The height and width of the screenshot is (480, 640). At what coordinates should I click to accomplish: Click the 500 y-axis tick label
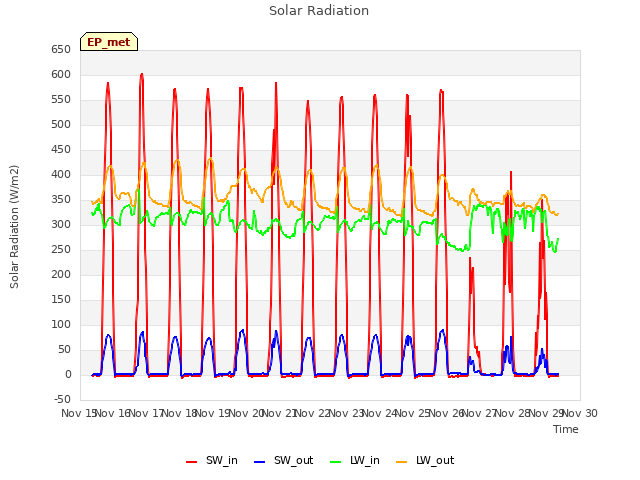pyautogui.click(x=61, y=125)
